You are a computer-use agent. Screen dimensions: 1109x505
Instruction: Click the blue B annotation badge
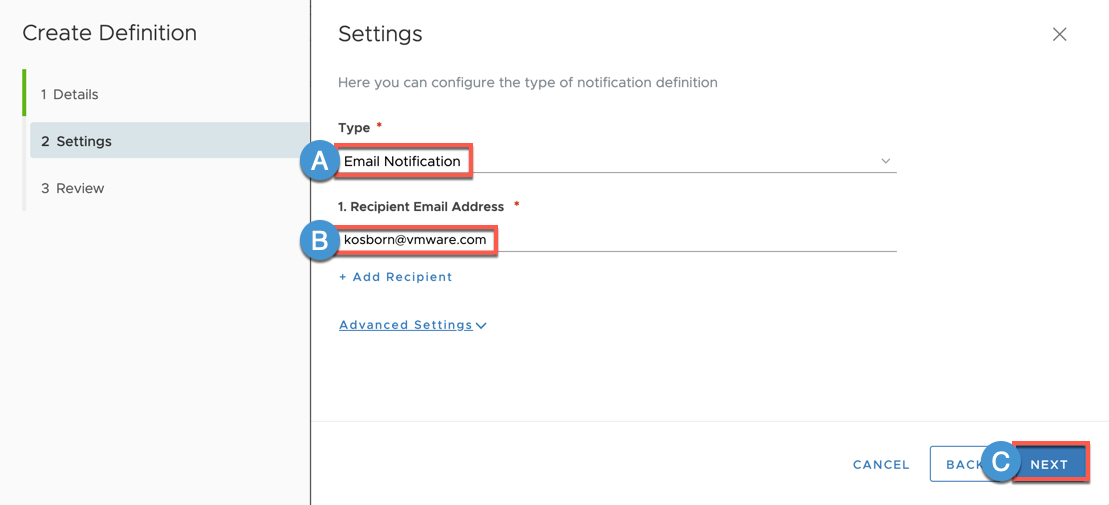pos(320,240)
